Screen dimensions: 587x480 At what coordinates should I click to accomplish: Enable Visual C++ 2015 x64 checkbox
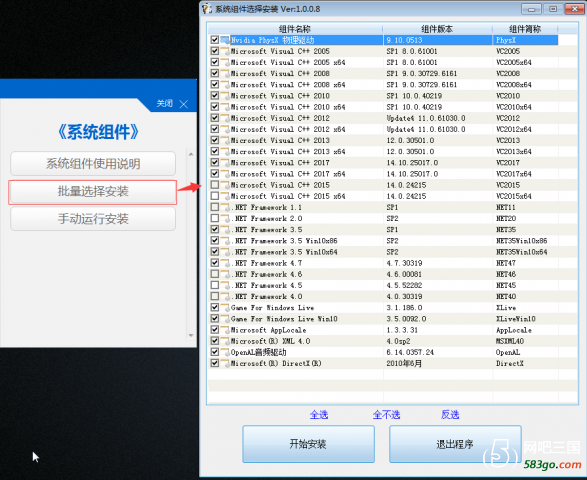[215, 196]
